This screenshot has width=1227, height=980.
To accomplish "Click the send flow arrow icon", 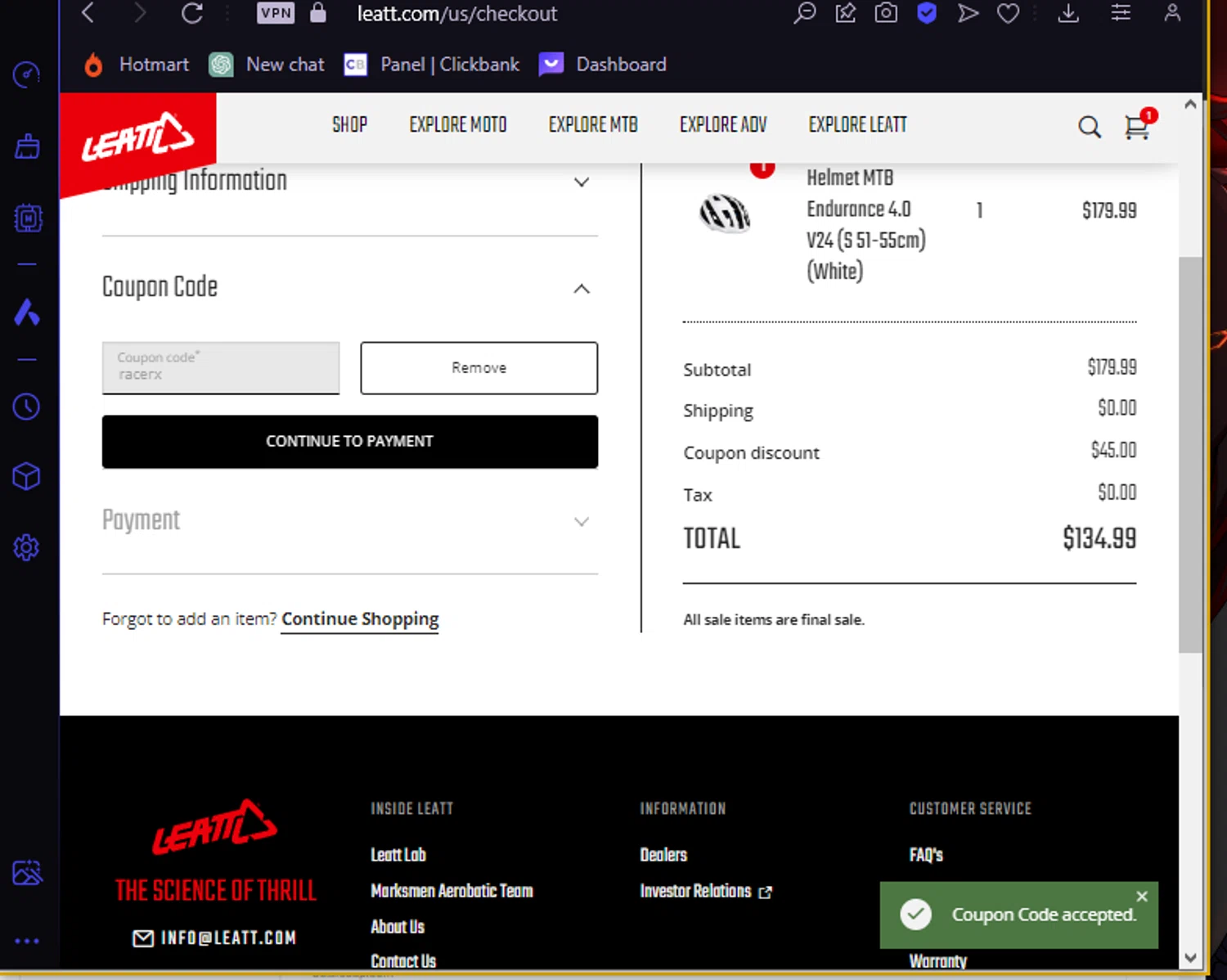I will point(968,13).
